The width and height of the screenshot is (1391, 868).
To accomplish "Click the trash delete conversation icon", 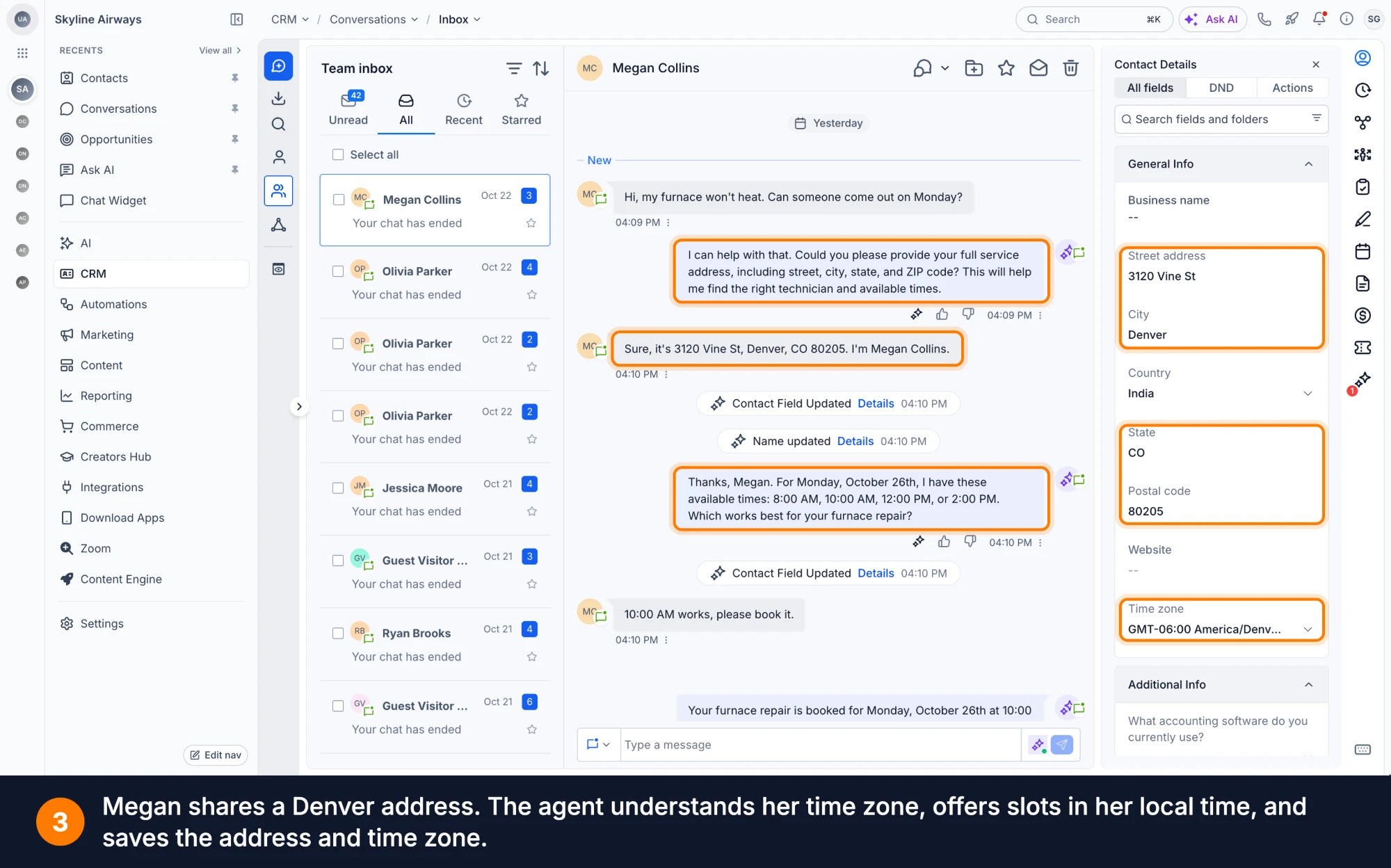I will click(x=1070, y=67).
